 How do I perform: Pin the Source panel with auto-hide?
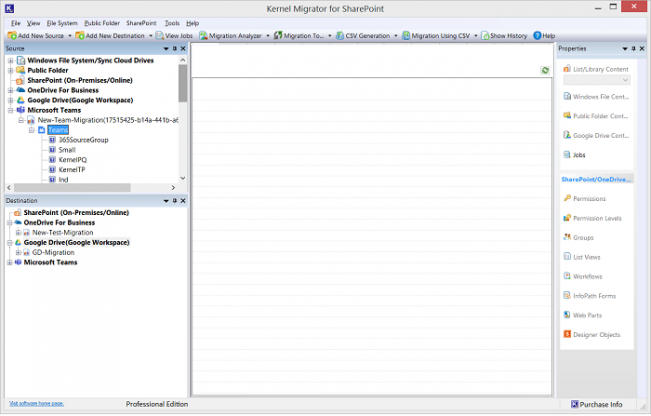[x=174, y=48]
